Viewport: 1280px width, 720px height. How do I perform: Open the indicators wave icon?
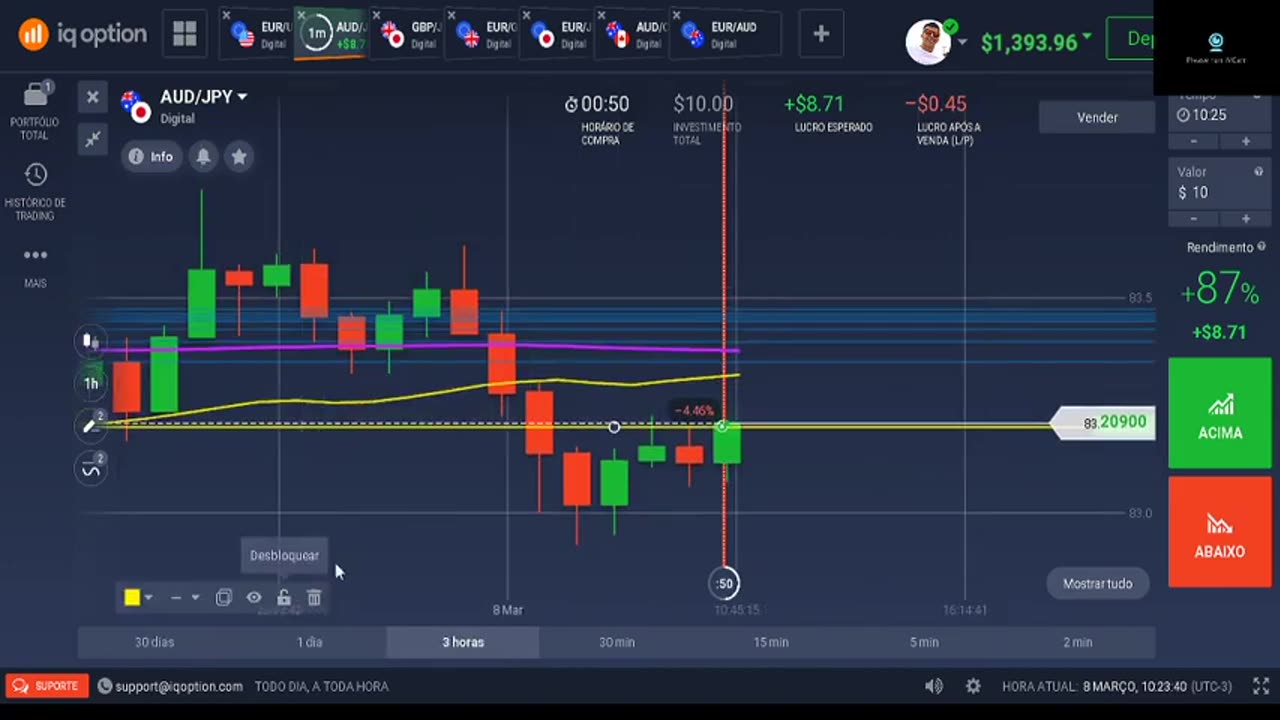91,469
